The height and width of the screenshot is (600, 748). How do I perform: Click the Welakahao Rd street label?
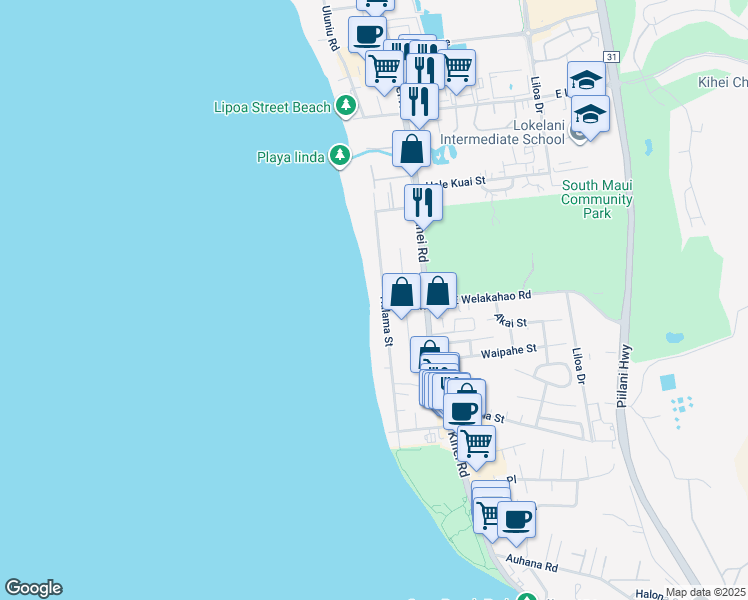tap(496, 297)
